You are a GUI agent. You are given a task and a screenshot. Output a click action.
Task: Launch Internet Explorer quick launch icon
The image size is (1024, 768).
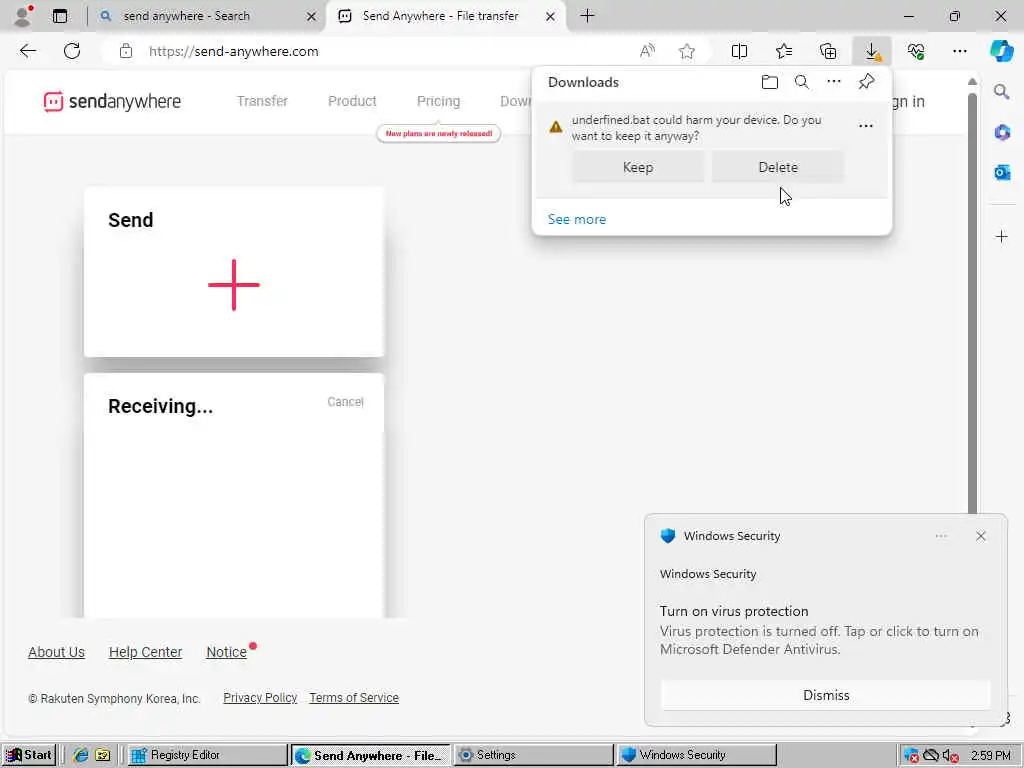click(x=80, y=755)
